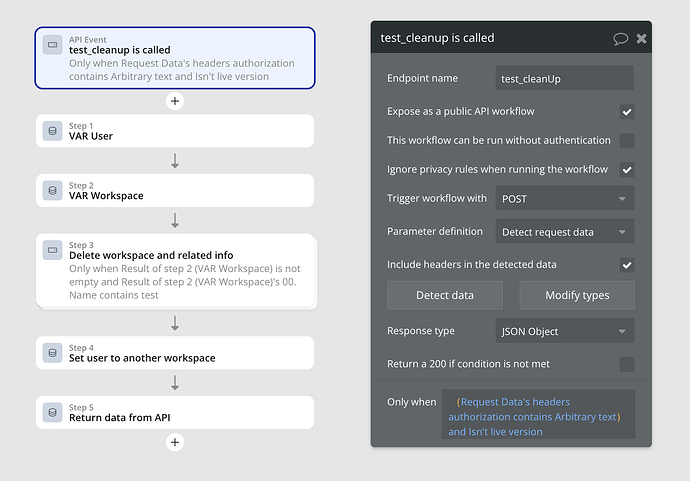
Task: Click the Step 2 VAR Workspace icon
Action: point(53,190)
